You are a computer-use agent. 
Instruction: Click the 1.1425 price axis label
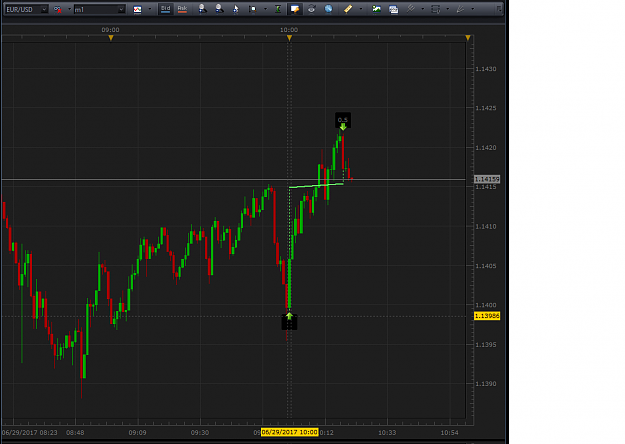(x=486, y=108)
